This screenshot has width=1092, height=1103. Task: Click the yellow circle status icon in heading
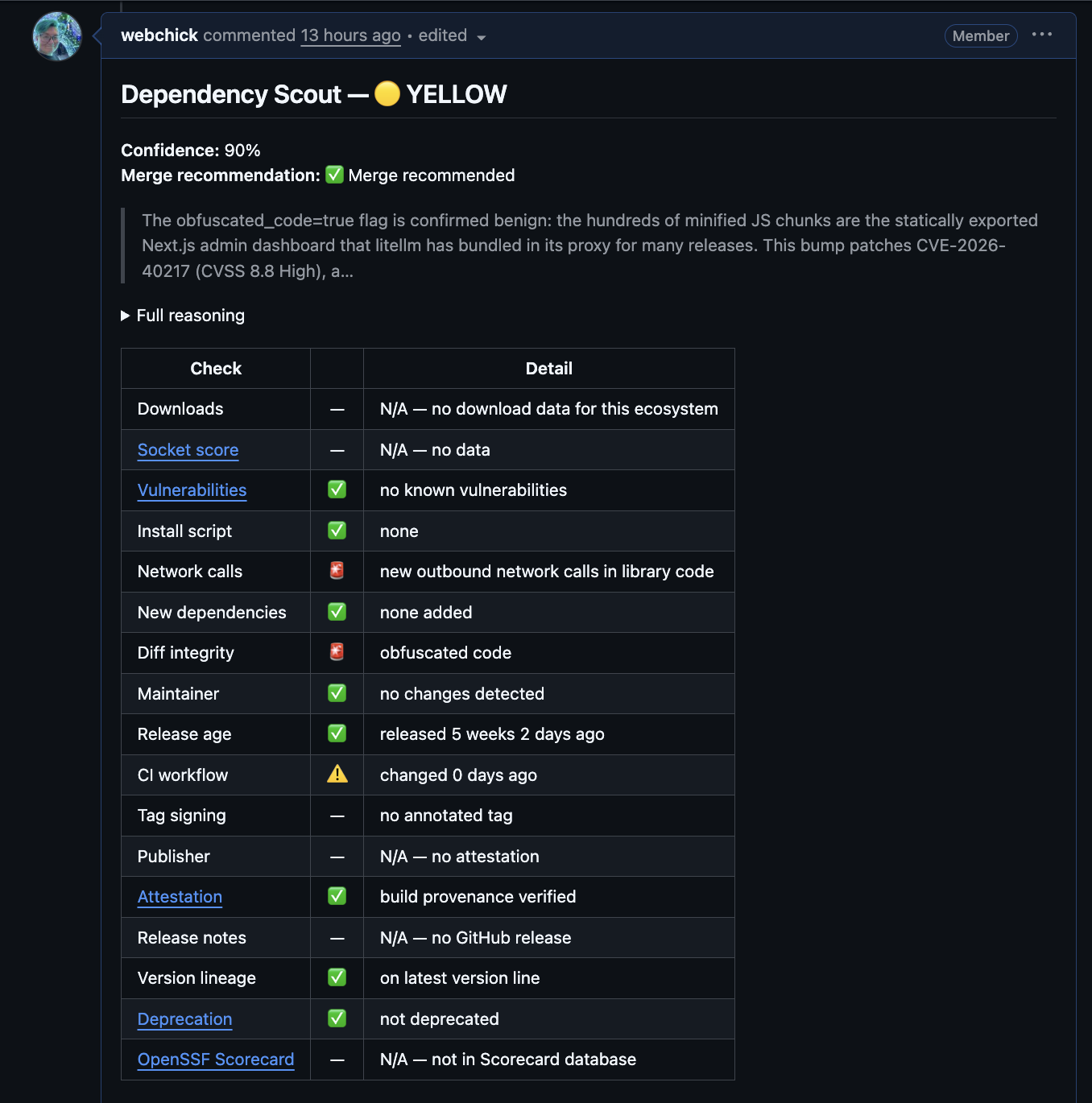click(387, 94)
